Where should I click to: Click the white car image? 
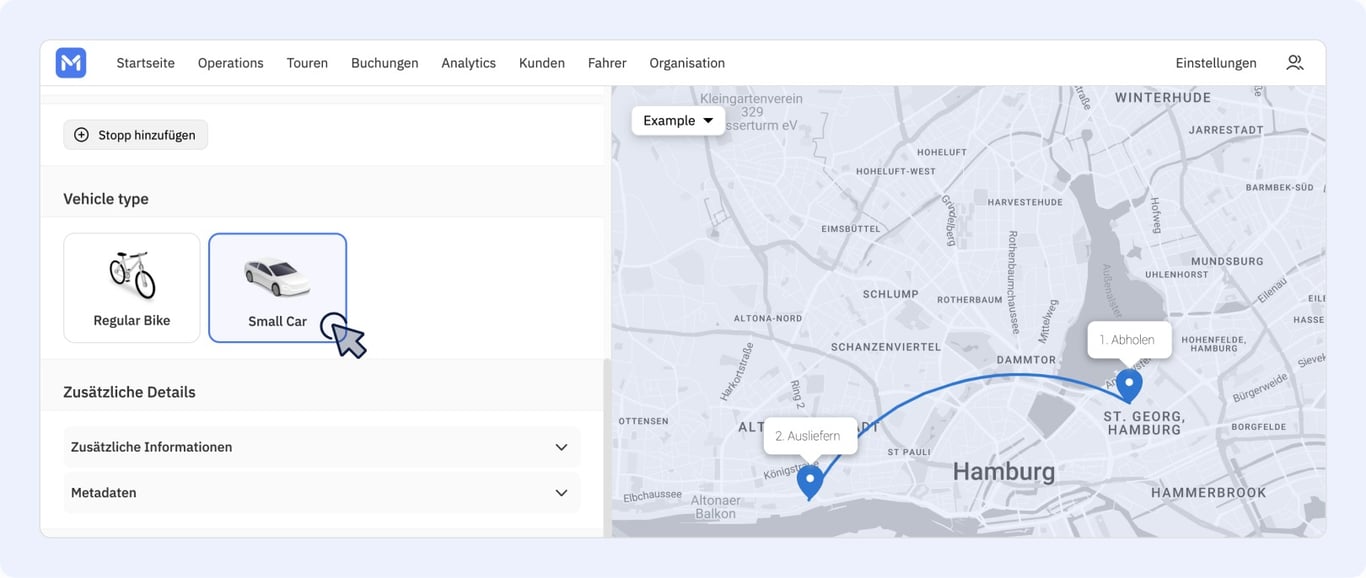coord(277,277)
